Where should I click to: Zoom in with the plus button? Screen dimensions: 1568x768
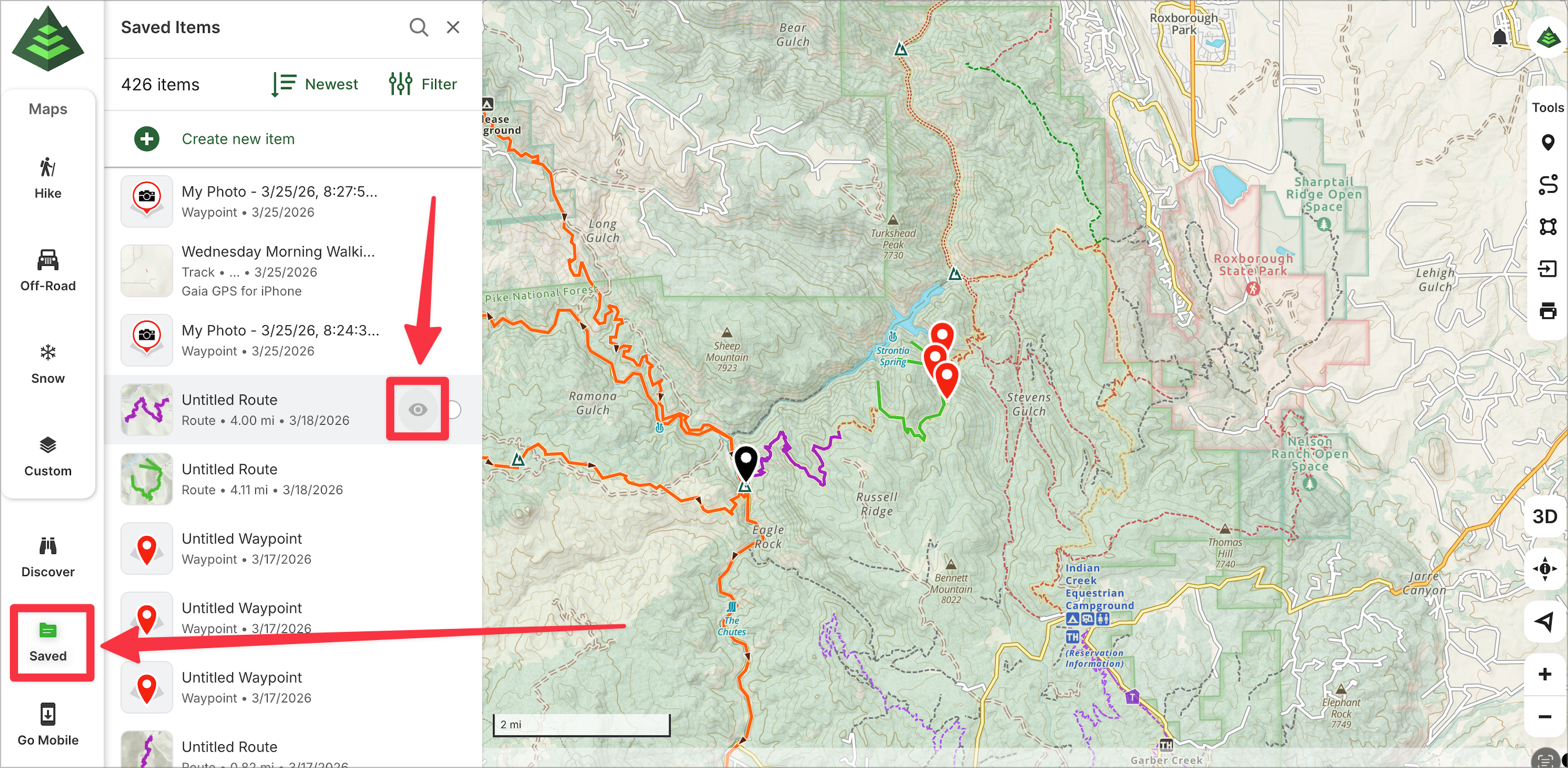click(1544, 674)
